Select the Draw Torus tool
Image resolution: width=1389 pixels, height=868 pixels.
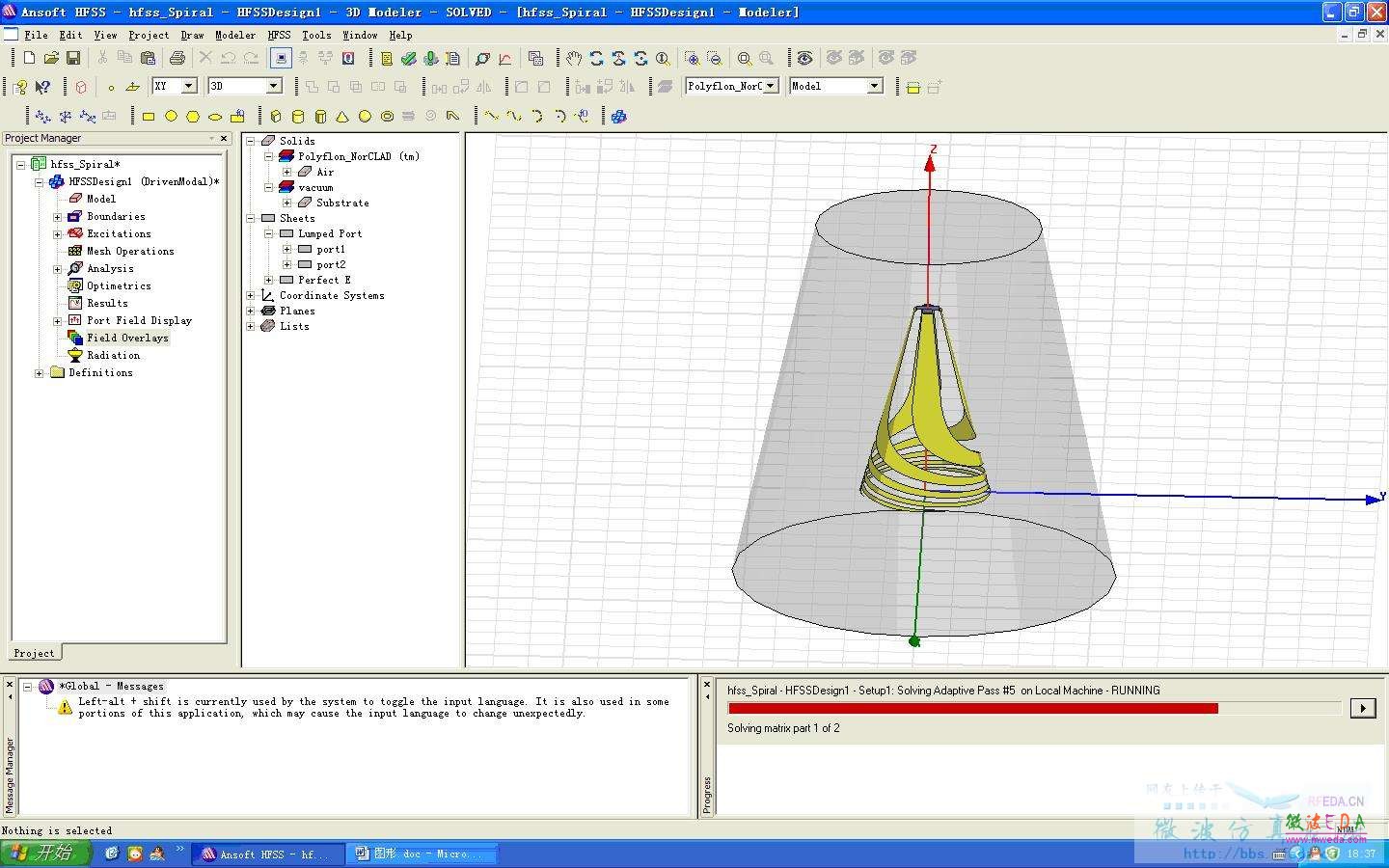(387, 117)
